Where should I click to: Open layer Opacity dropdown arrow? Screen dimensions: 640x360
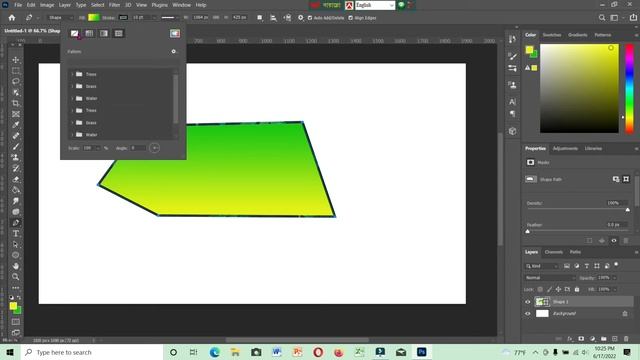[614, 278]
